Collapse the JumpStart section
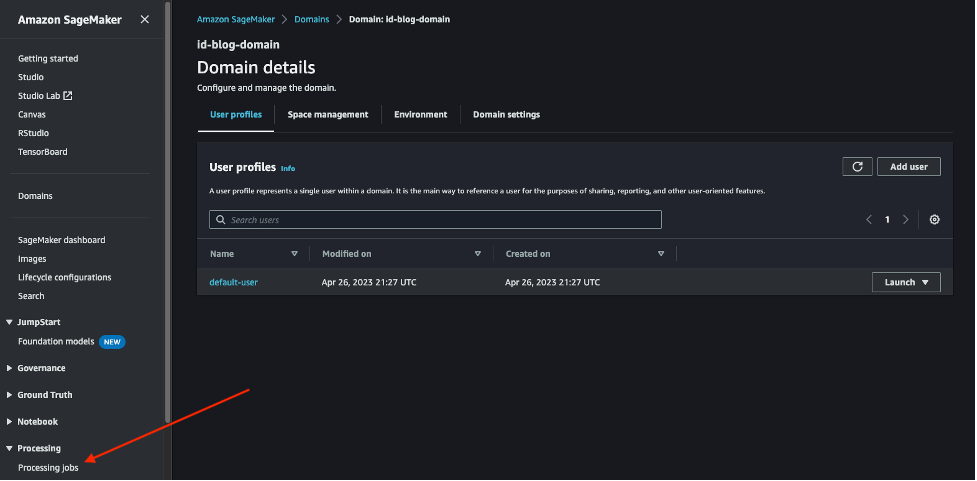Screen dimensions: 977x481 pyautogui.click(x=9, y=322)
